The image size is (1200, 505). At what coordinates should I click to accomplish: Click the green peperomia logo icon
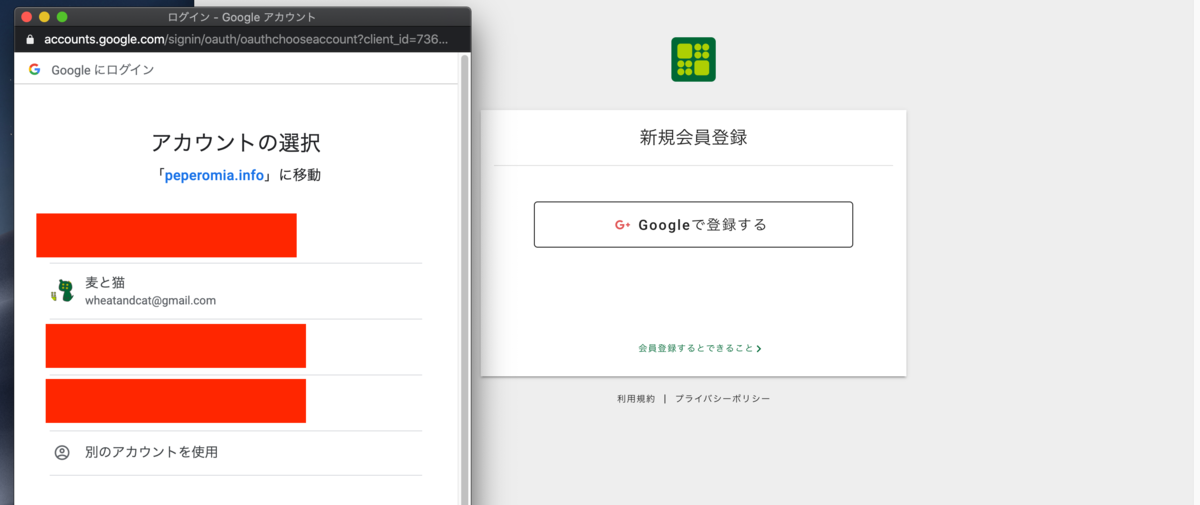coord(693,59)
